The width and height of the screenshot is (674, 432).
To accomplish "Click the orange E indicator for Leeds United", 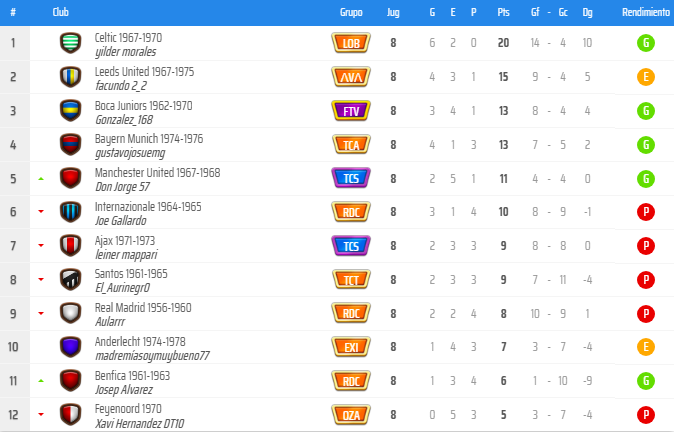I will coord(646,77).
